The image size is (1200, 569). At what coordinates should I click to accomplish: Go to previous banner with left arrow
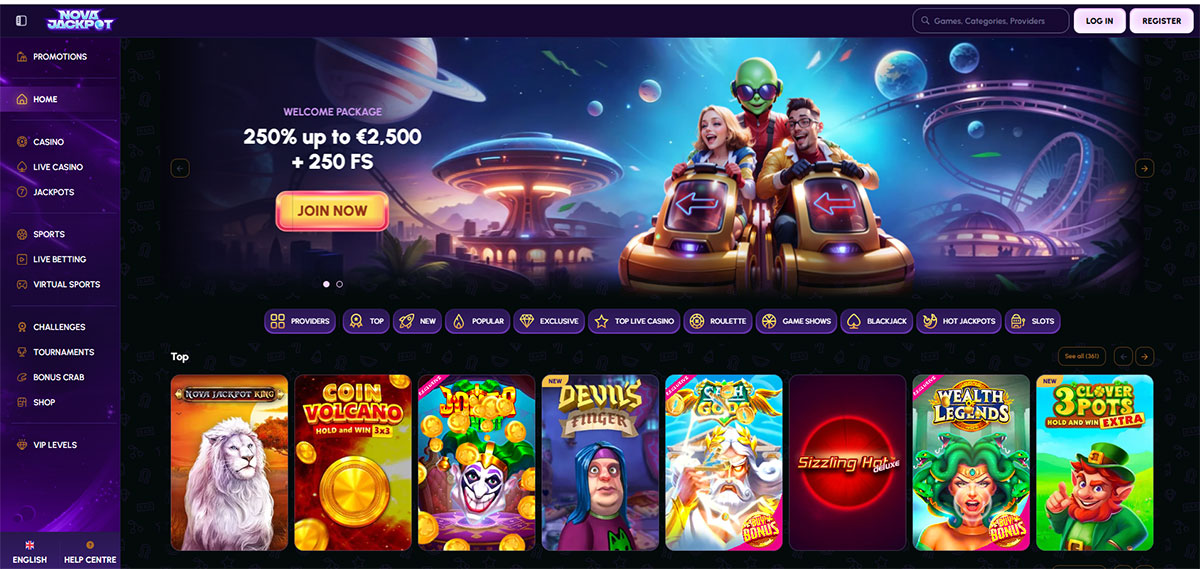pyautogui.click(x=180, y=168)
